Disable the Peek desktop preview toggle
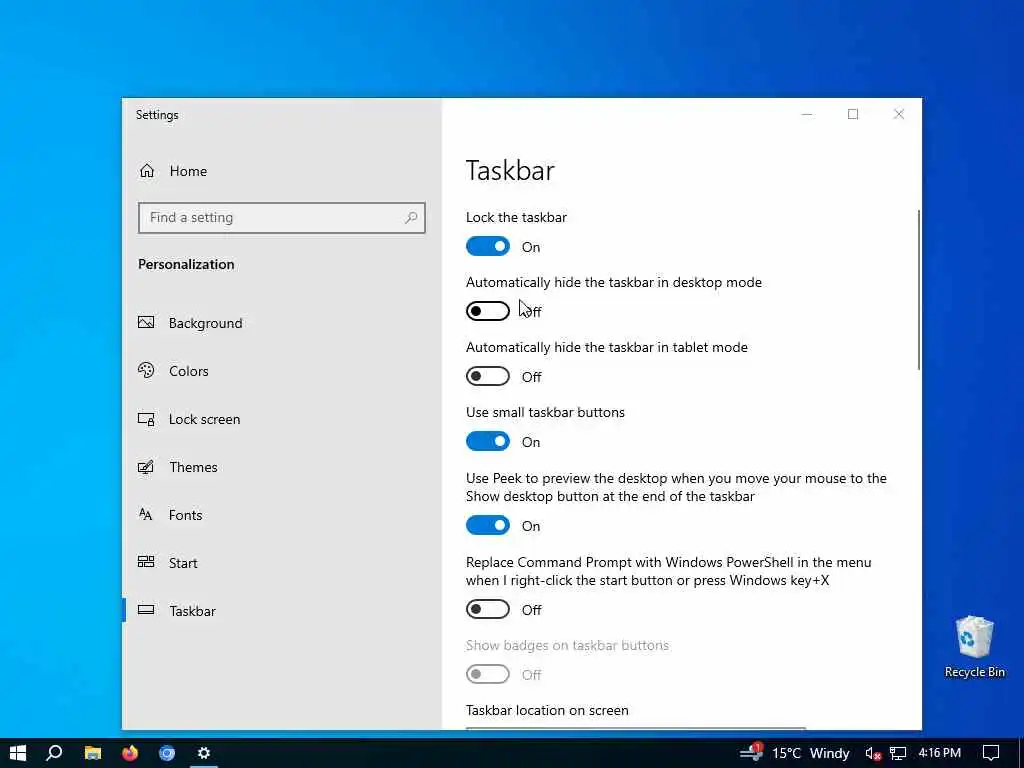Image resolution: width=1024 pixels, height=768 pixels. (x=488, y=525)
